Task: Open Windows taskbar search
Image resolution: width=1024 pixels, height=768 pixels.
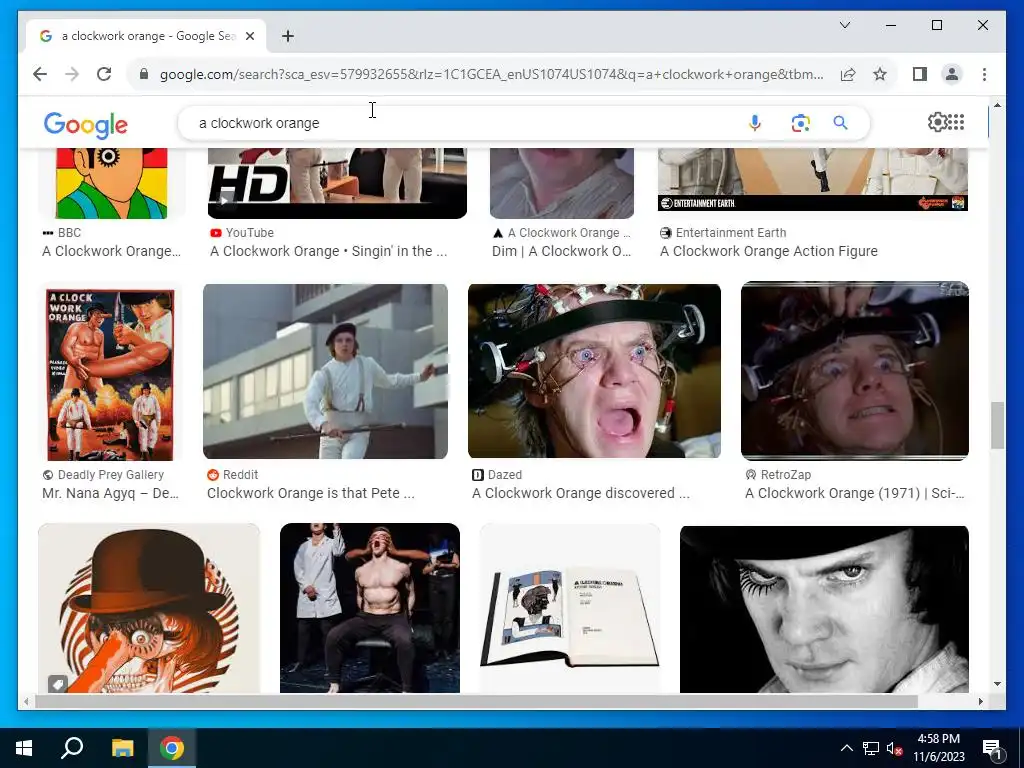Action: (72, 748)
